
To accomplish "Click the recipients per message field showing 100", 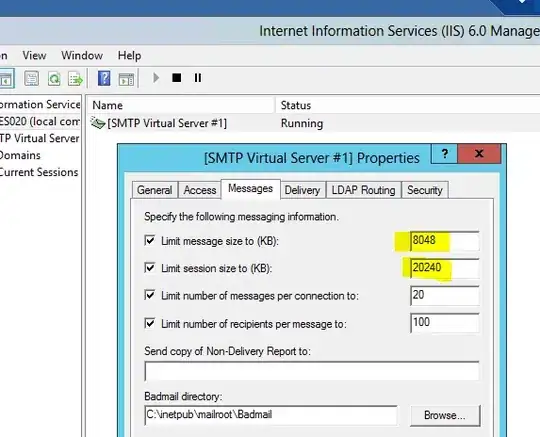I will [x=444, y=323].
